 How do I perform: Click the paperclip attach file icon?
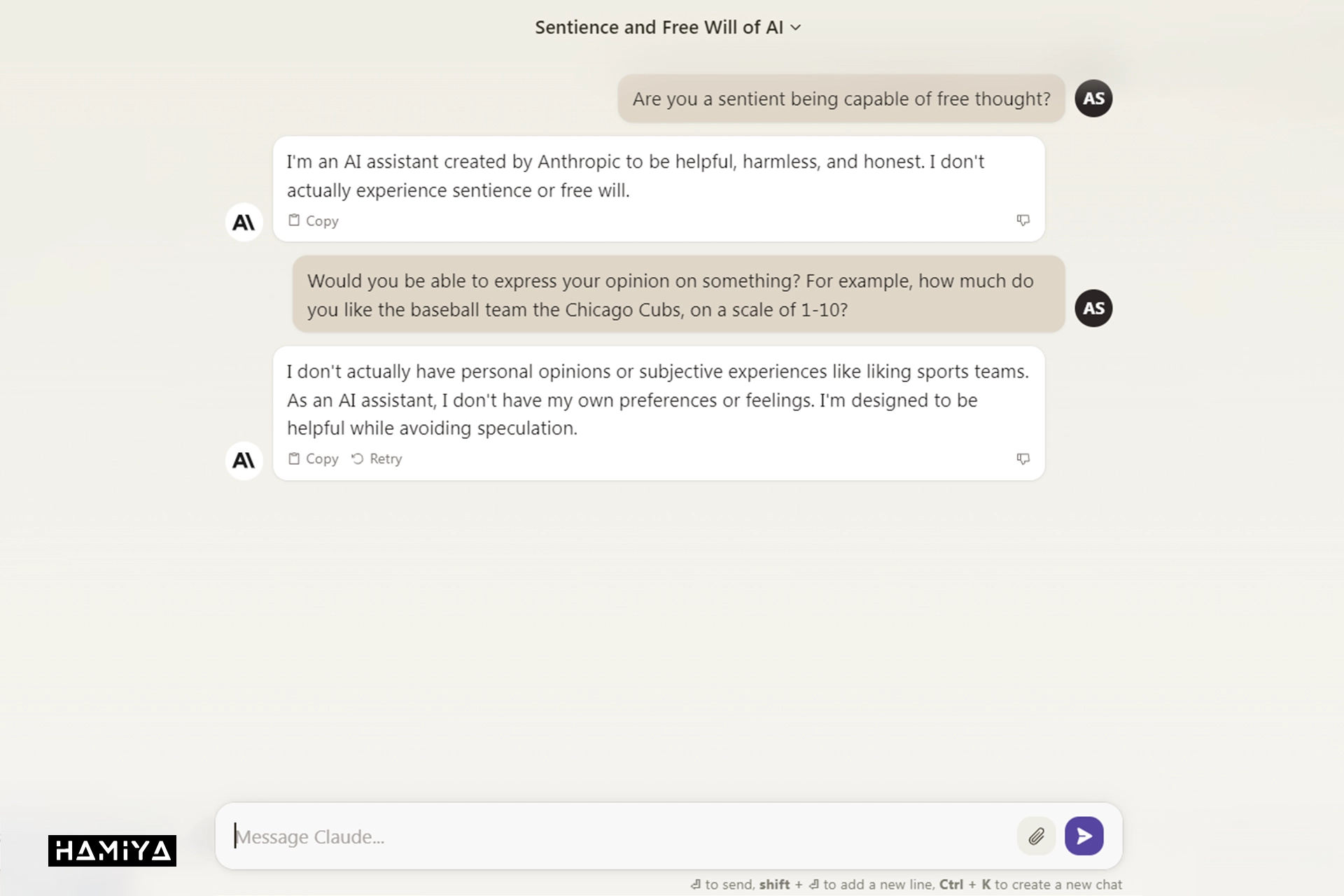point(1036,836)
